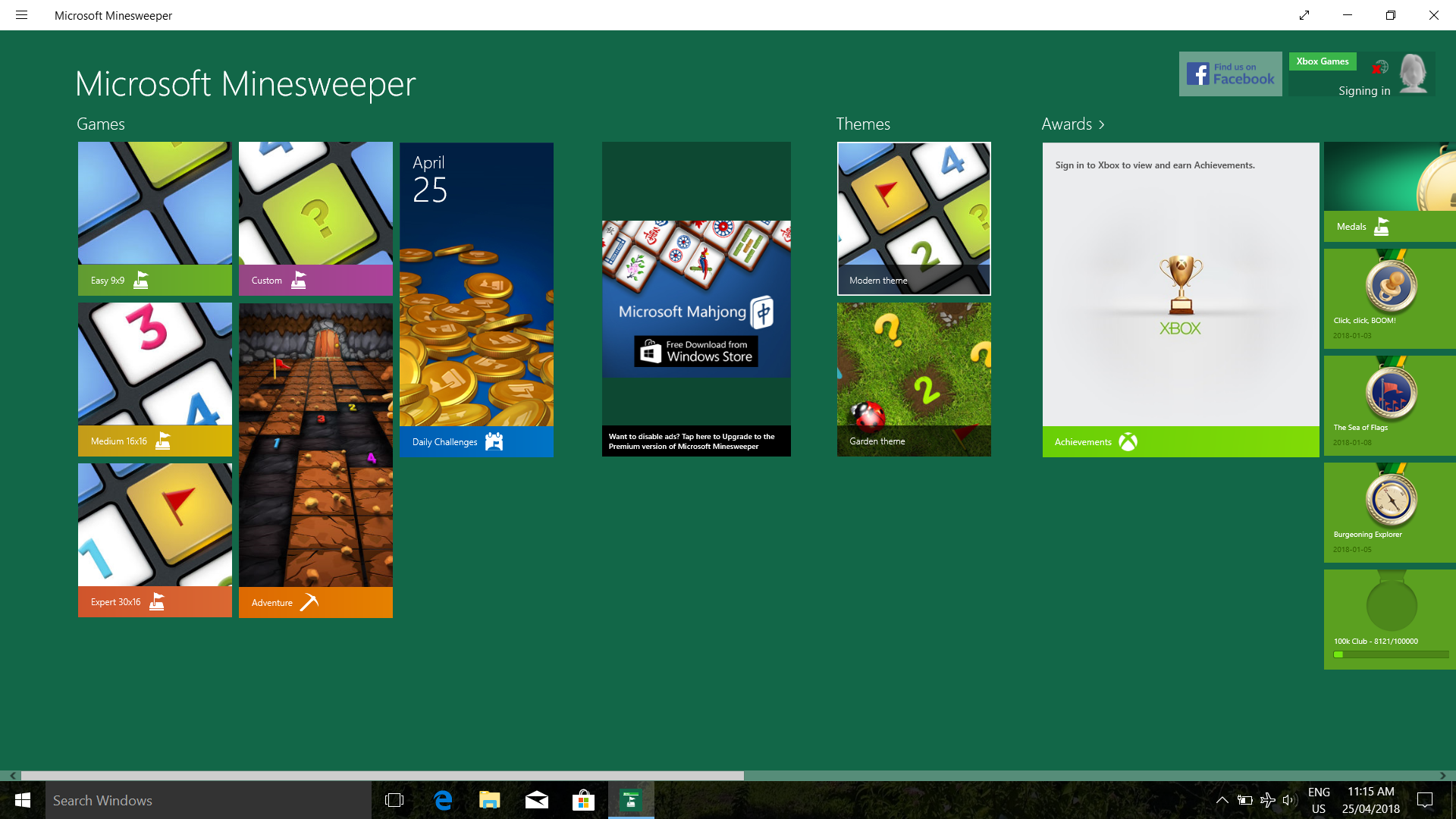The width and height of the screenshot is (1456, 819).
Task: Open the Action Center notifications
Action: pyautogui.click(x=1425, y=800)
